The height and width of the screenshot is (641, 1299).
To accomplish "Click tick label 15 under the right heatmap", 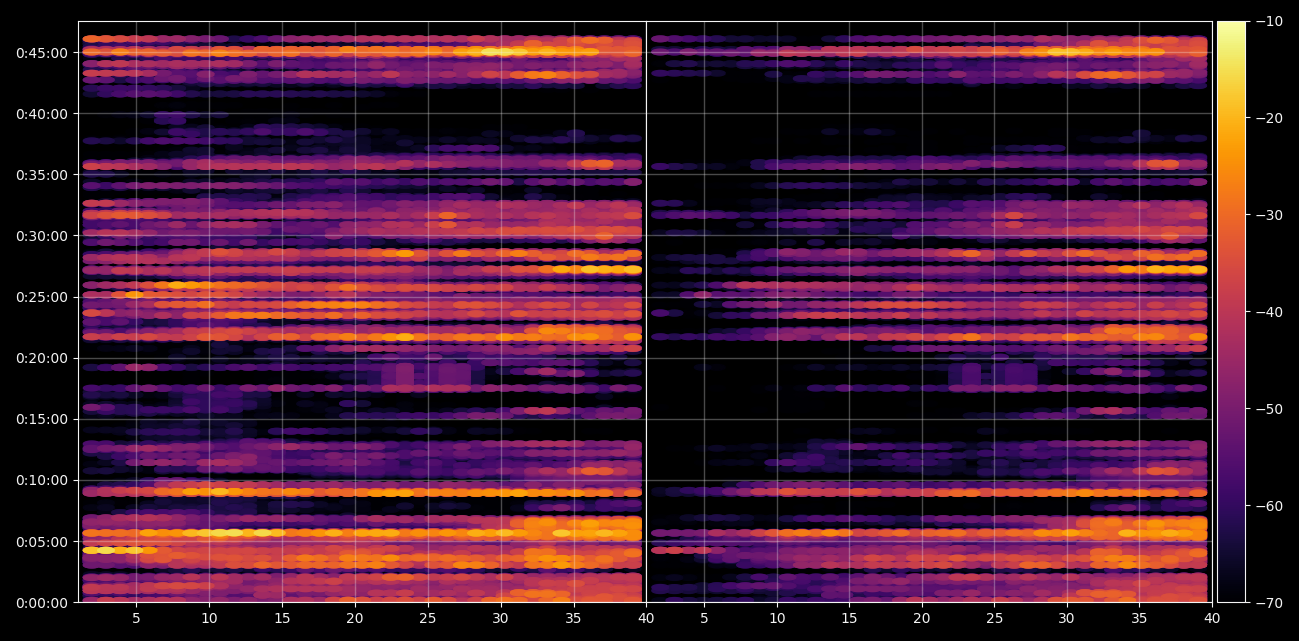I will click(x=849, y=619).
